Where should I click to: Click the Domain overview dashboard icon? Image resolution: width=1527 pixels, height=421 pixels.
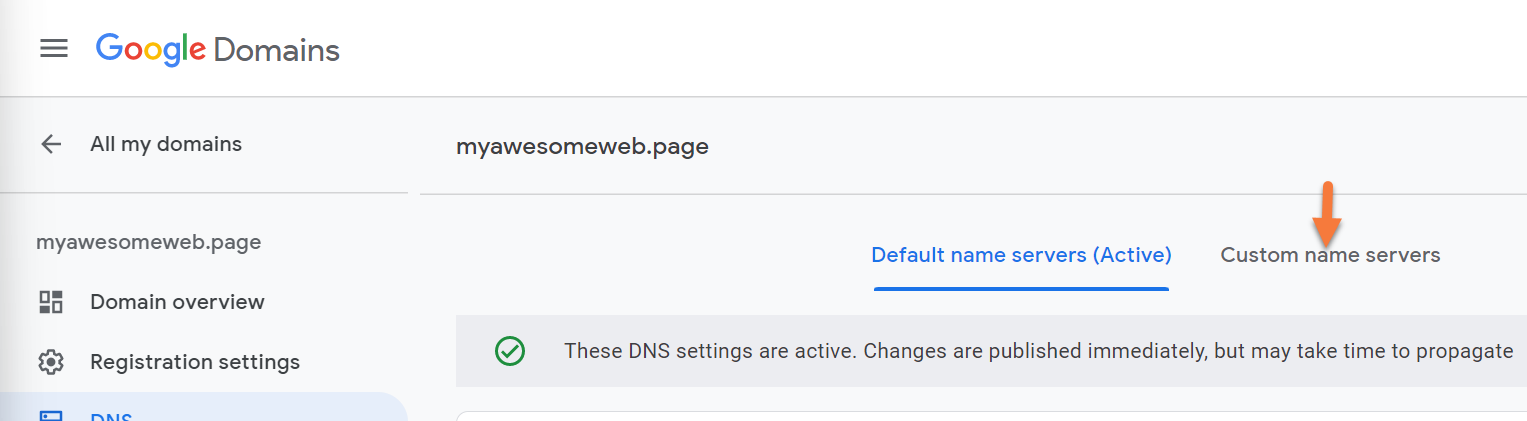coord(51,302)
